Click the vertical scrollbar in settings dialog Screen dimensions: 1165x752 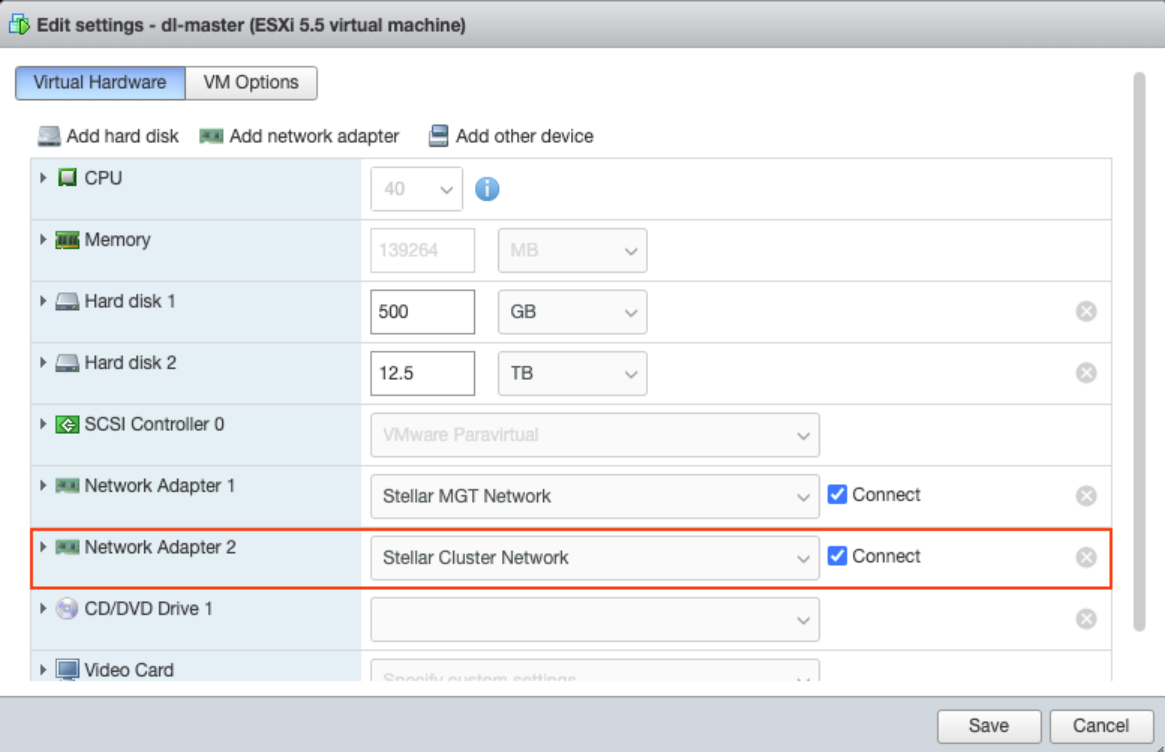pos(1139,350)
